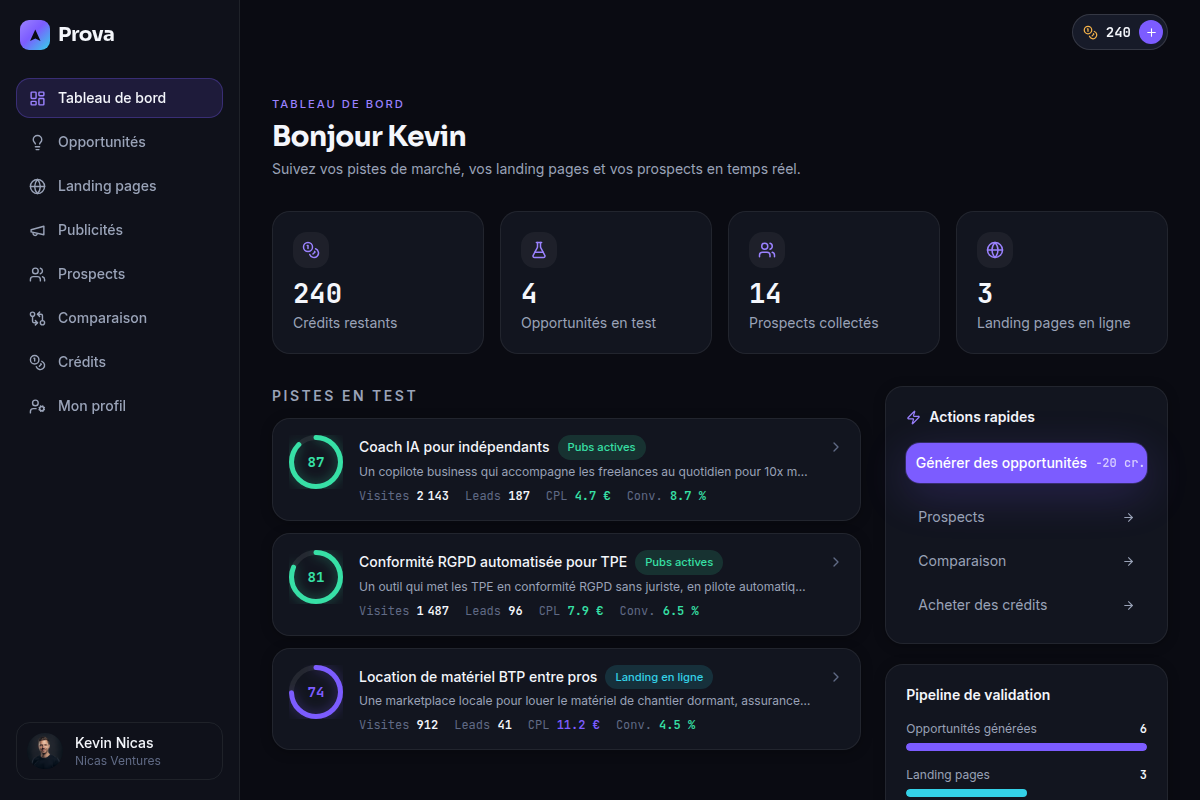Expand Location de matériel BTP row chevron
The image size is (1200, 800).
coord(836,677)
